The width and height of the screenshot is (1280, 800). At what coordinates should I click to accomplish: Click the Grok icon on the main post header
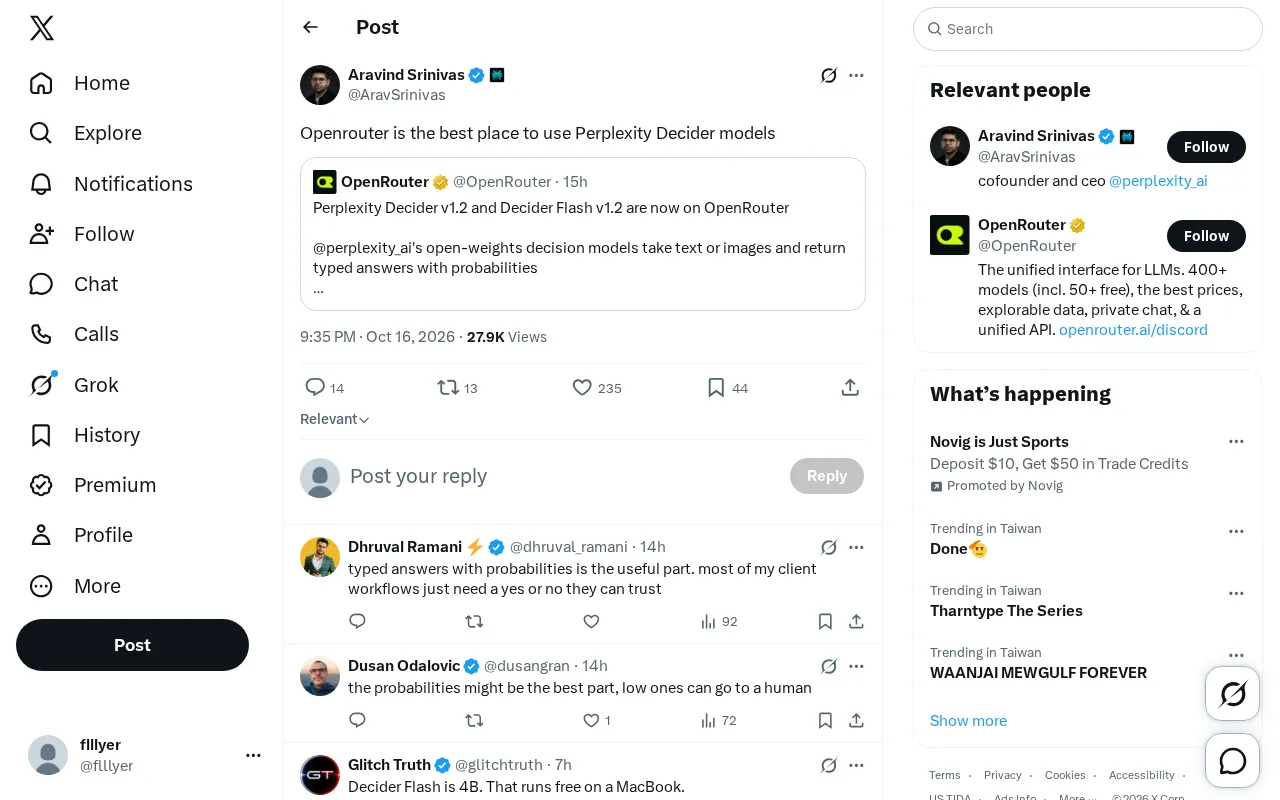point(828,75)
